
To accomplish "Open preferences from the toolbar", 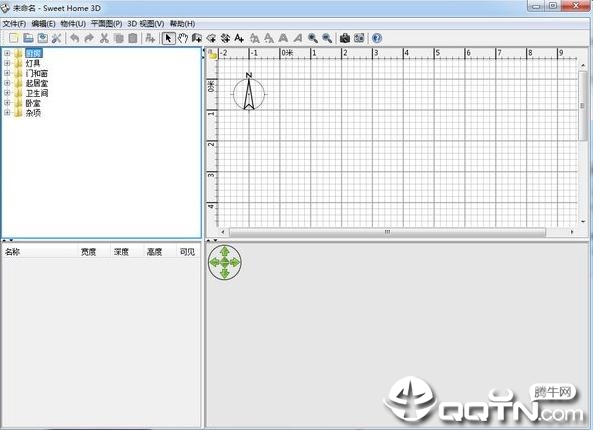I will click(x=57, y=38).
